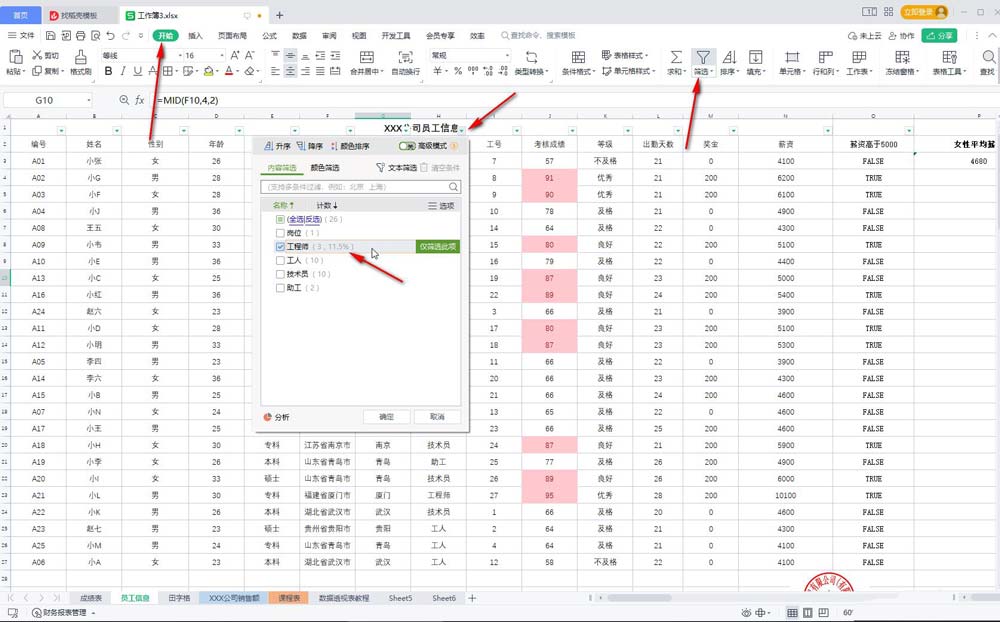Click the undo arrow in quick access bar
1000x622 pixels.
tap(110, 36)
